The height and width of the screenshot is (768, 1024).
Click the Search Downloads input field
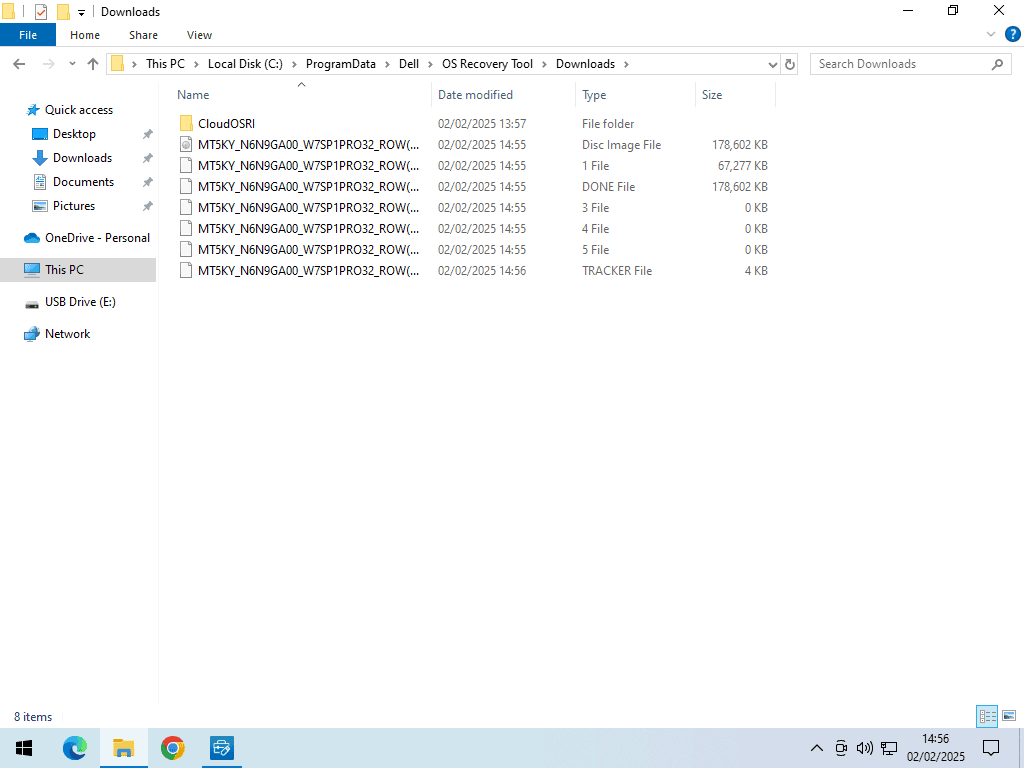pos(900,64)
